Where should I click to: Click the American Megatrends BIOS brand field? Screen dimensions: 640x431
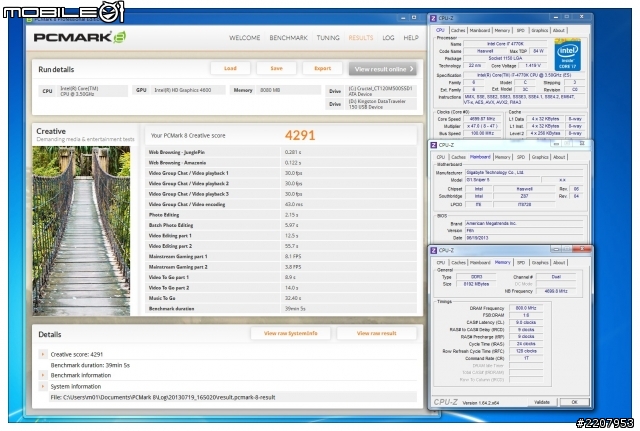pos(524,224)
